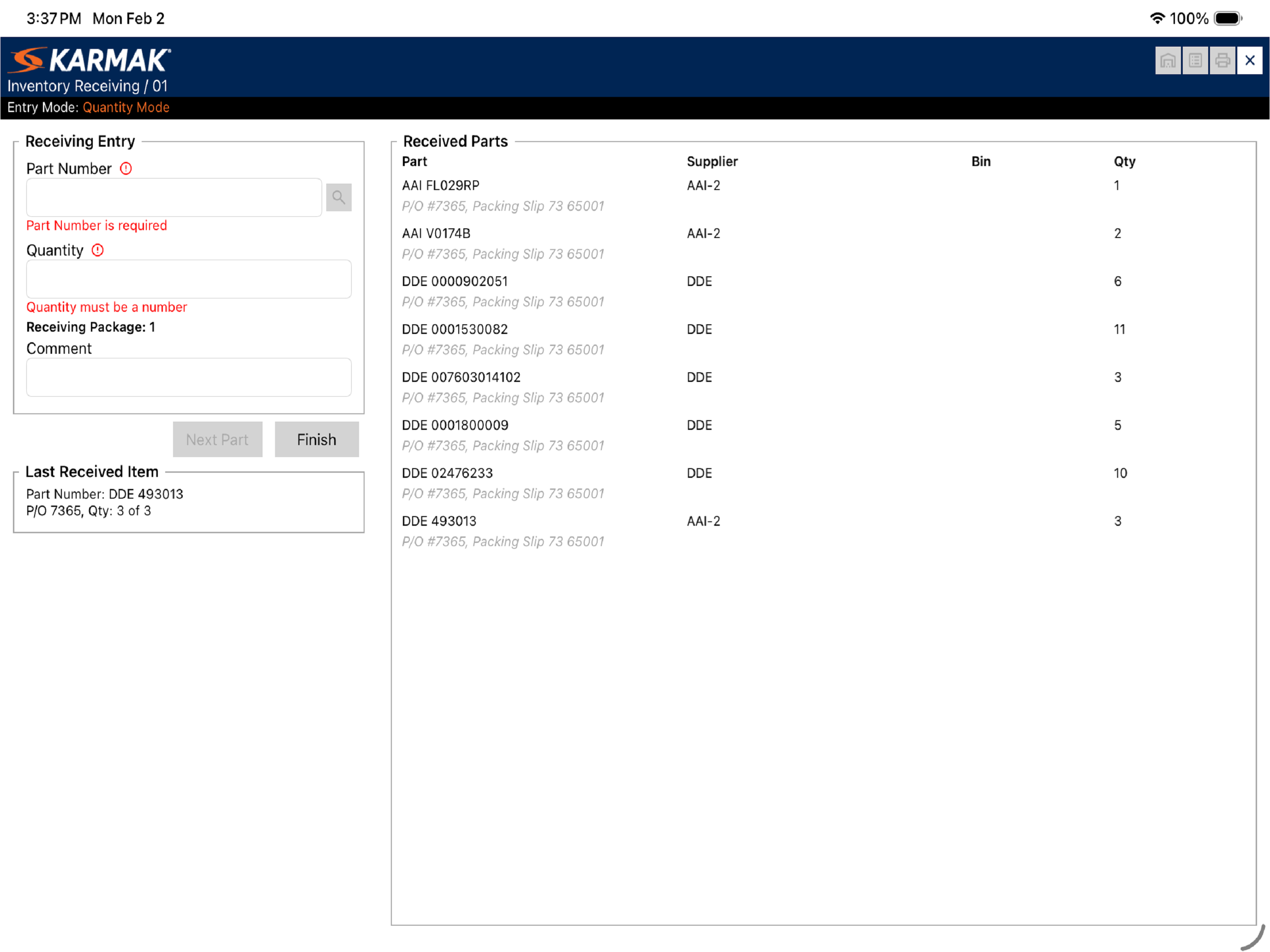Focus the Comment input field
This screenshot has width=1270, height=952.
189,377
